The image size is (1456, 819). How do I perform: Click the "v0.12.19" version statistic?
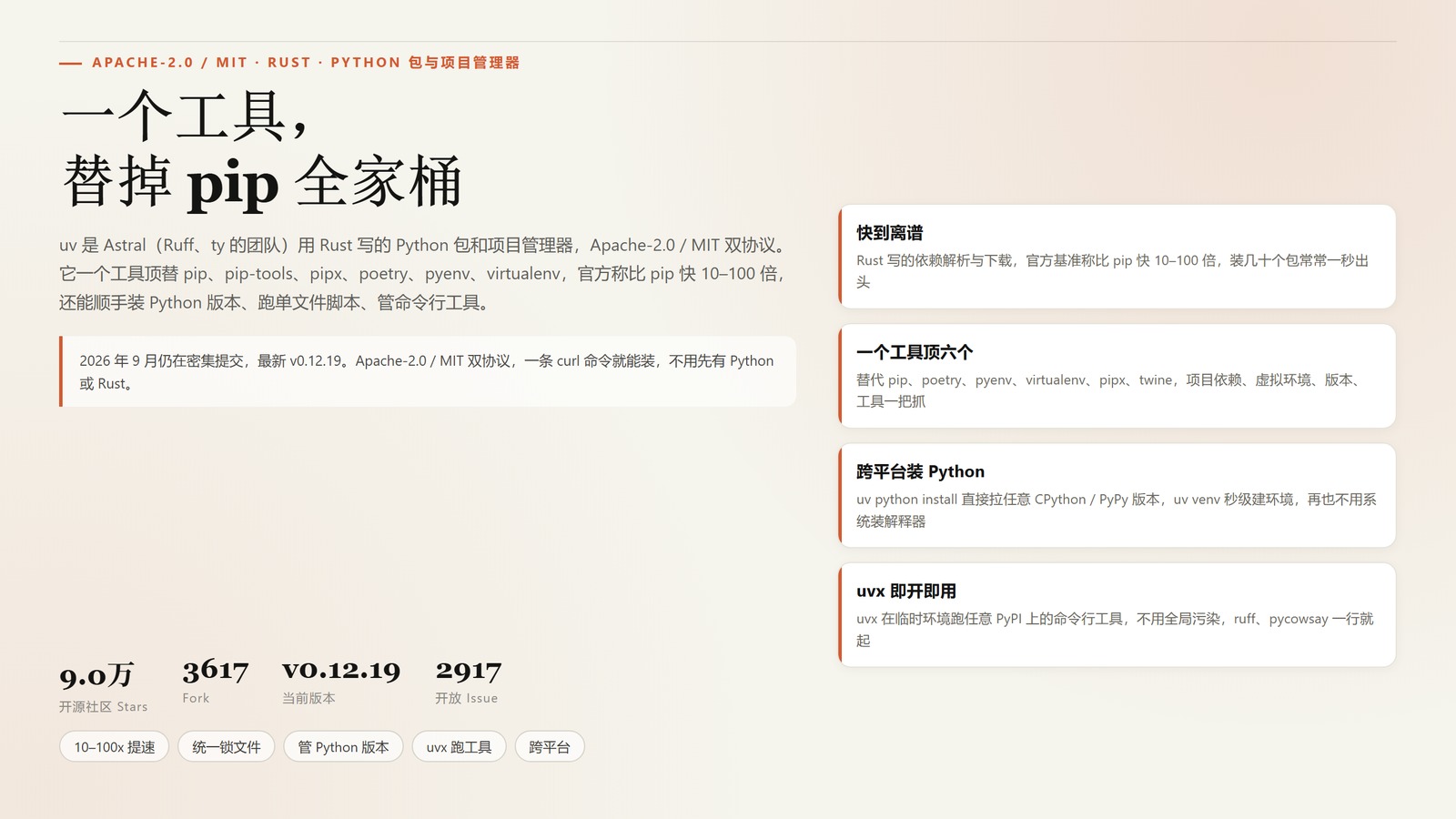click(x=341, y=671)
